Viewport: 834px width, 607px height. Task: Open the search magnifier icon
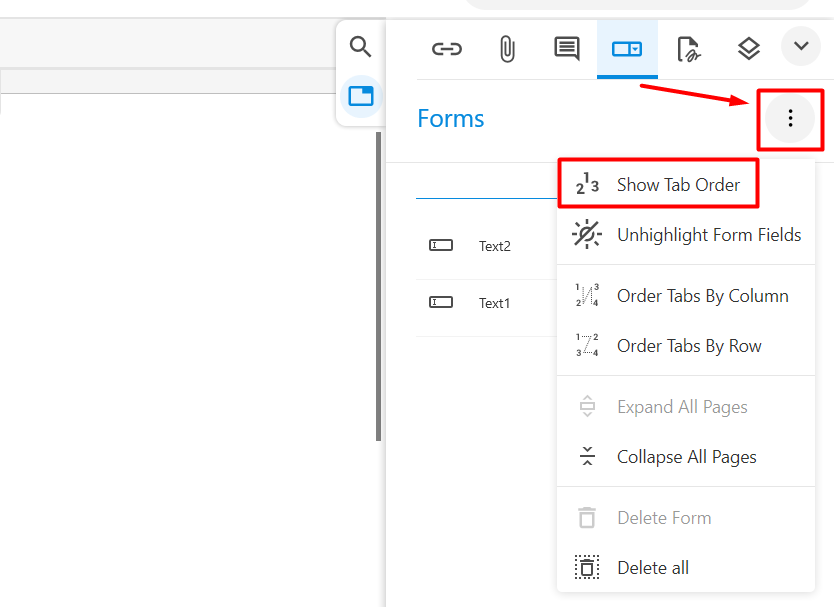pyautogui.click(x=360, y=47)
